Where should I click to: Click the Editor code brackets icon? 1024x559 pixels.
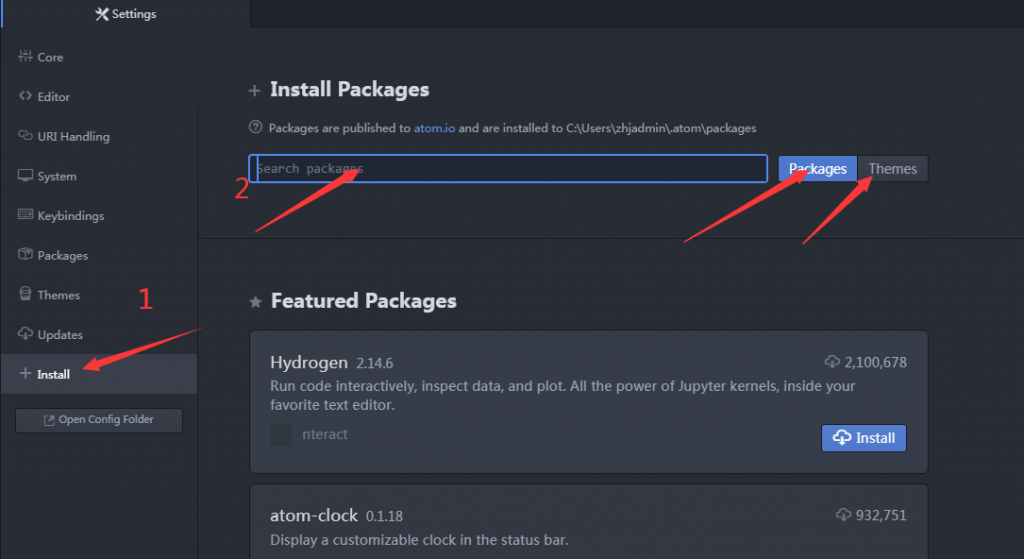(x=25, y=96)
